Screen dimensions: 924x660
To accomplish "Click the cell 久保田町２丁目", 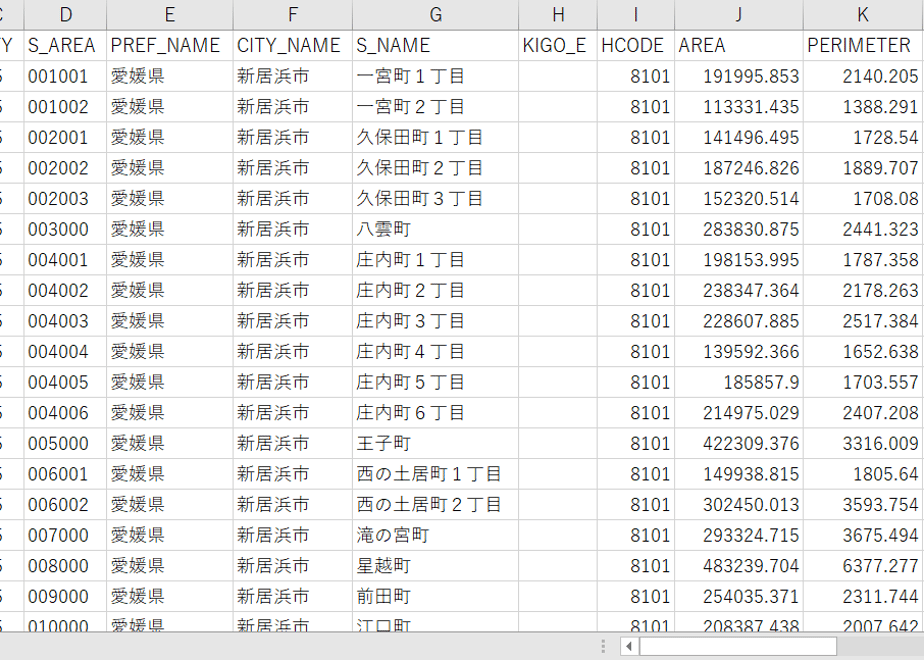I will click(435, 168).
